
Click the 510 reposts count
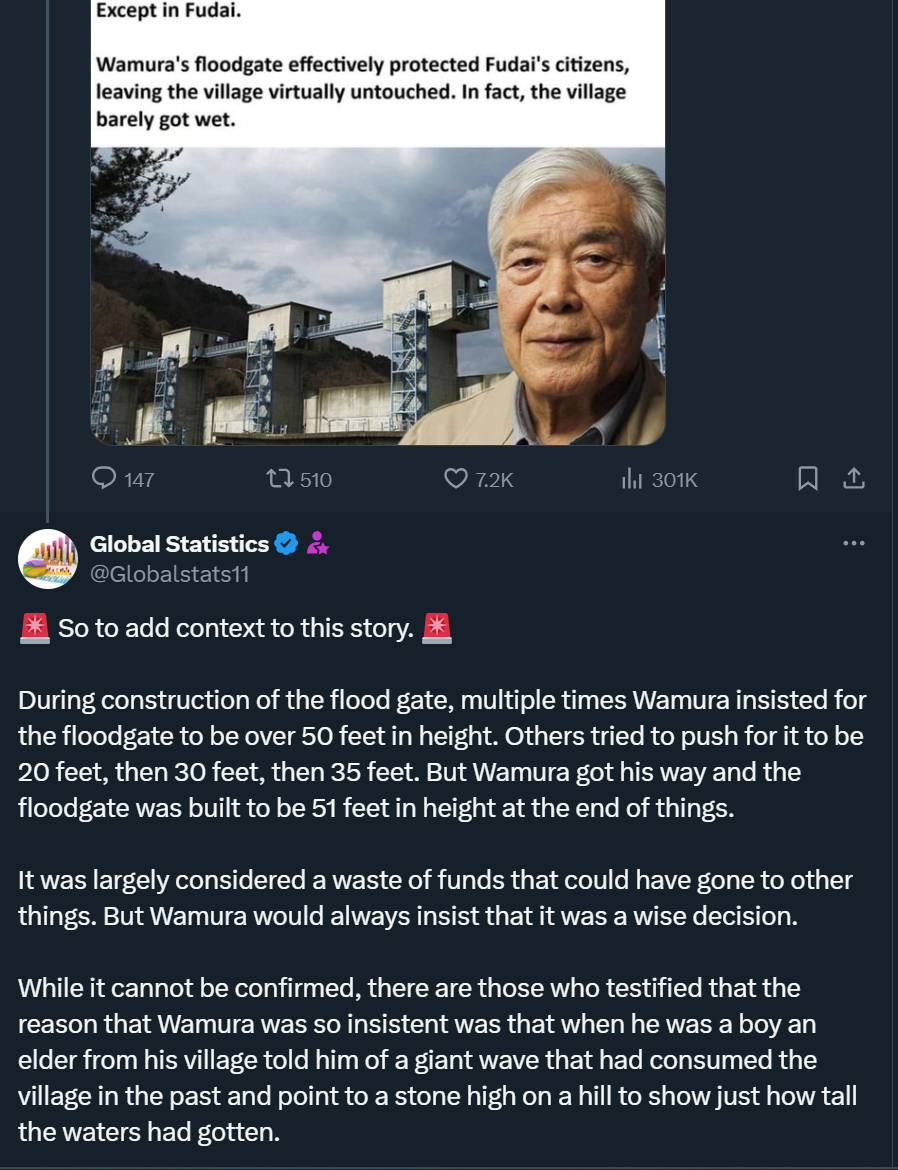click(315, 480)
